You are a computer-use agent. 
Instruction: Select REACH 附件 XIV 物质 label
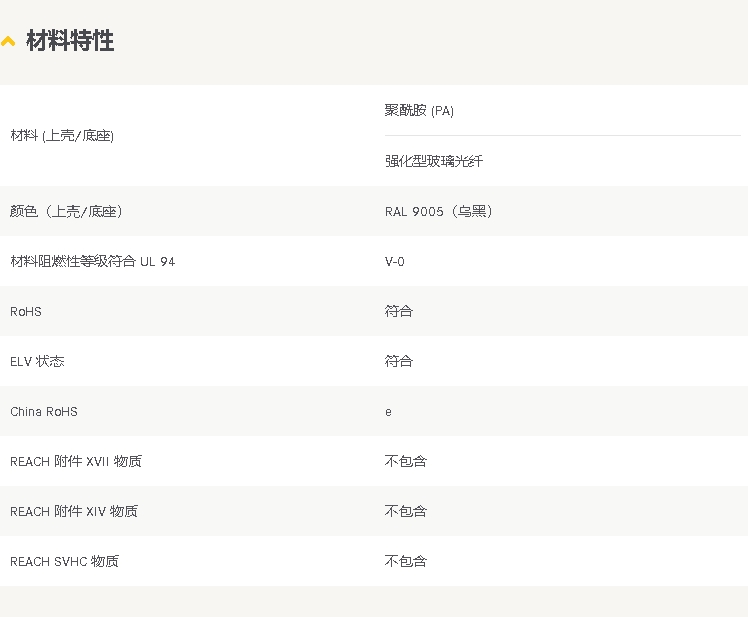point(74,511)
